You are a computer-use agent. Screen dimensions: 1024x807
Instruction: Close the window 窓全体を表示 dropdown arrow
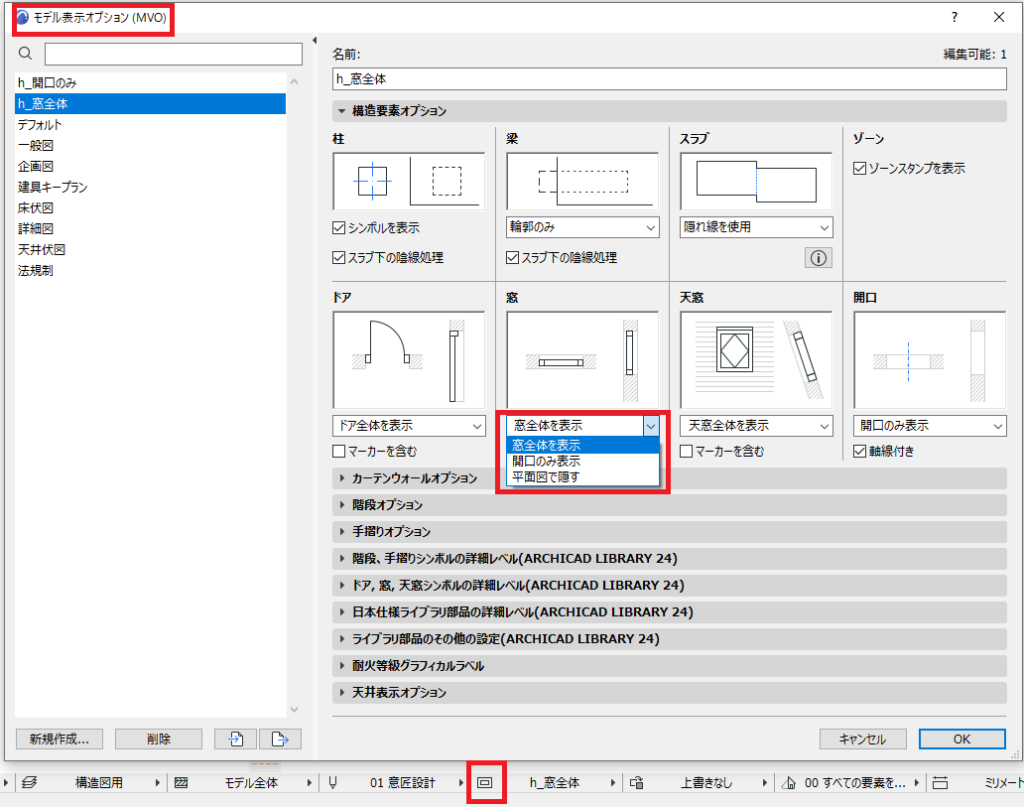651,426
